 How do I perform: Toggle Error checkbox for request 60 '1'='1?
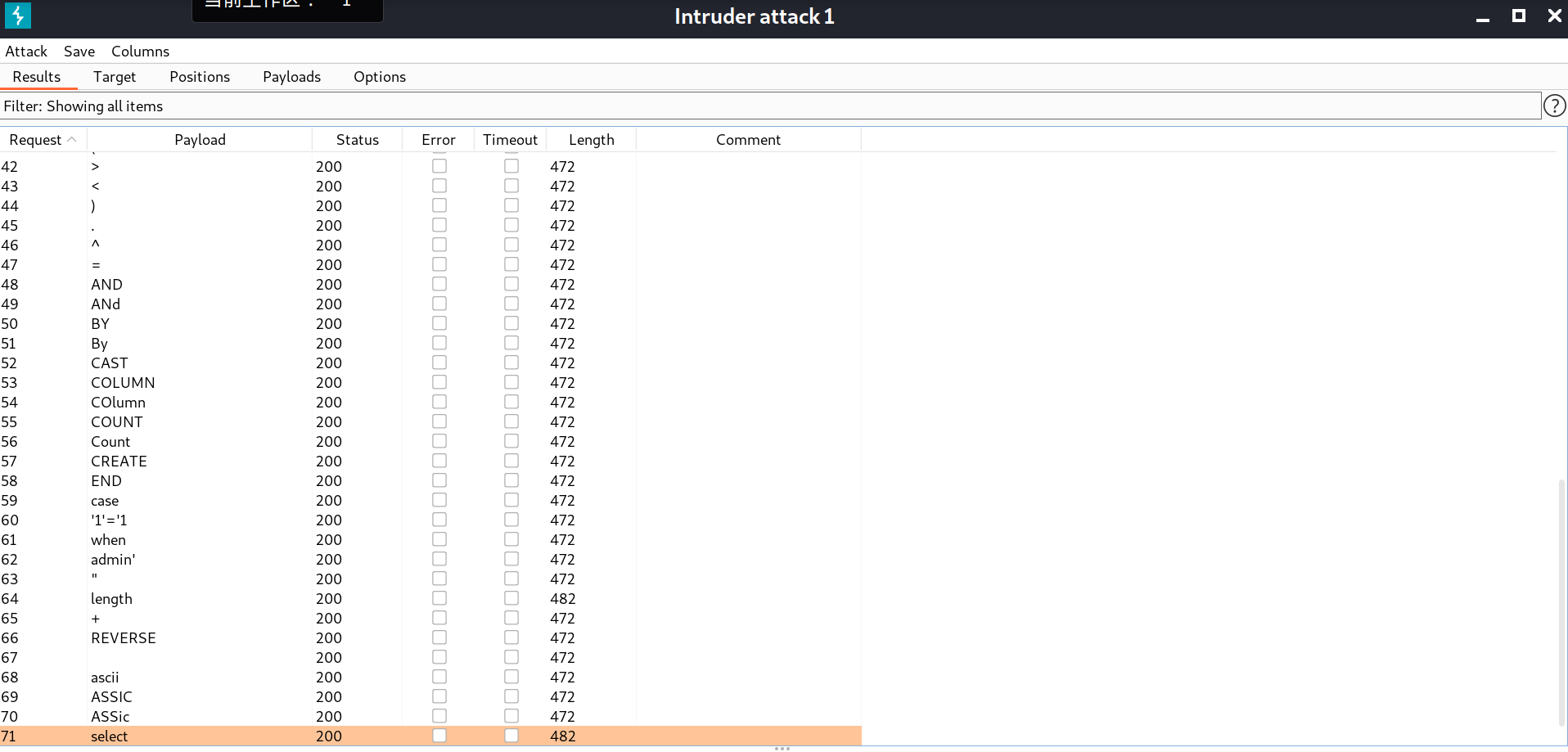[439, 520]
